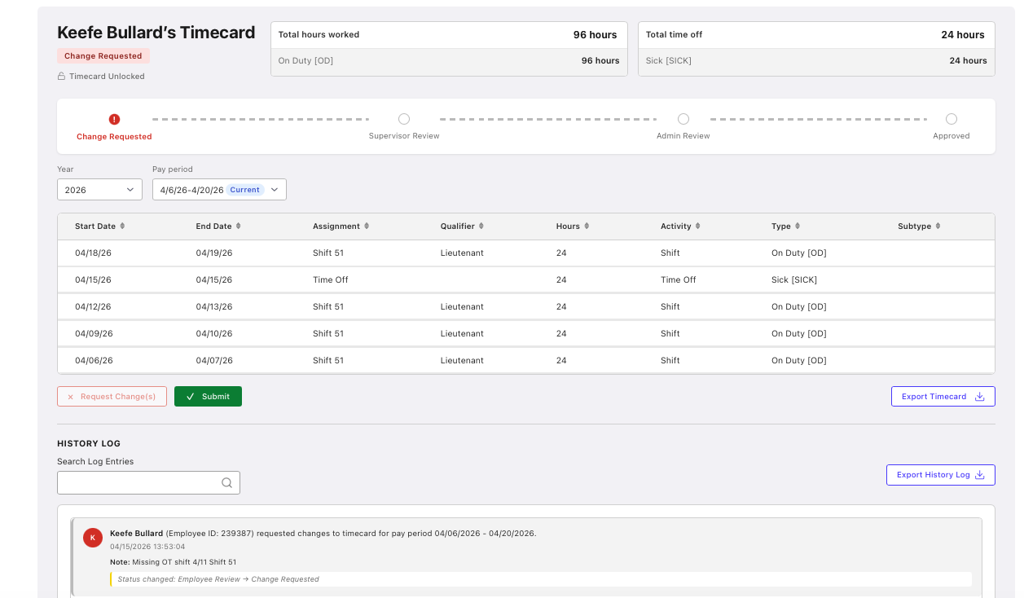Click the Time Off activity cell
Screen dimensions: 1024x598
[x=678, y=279]
